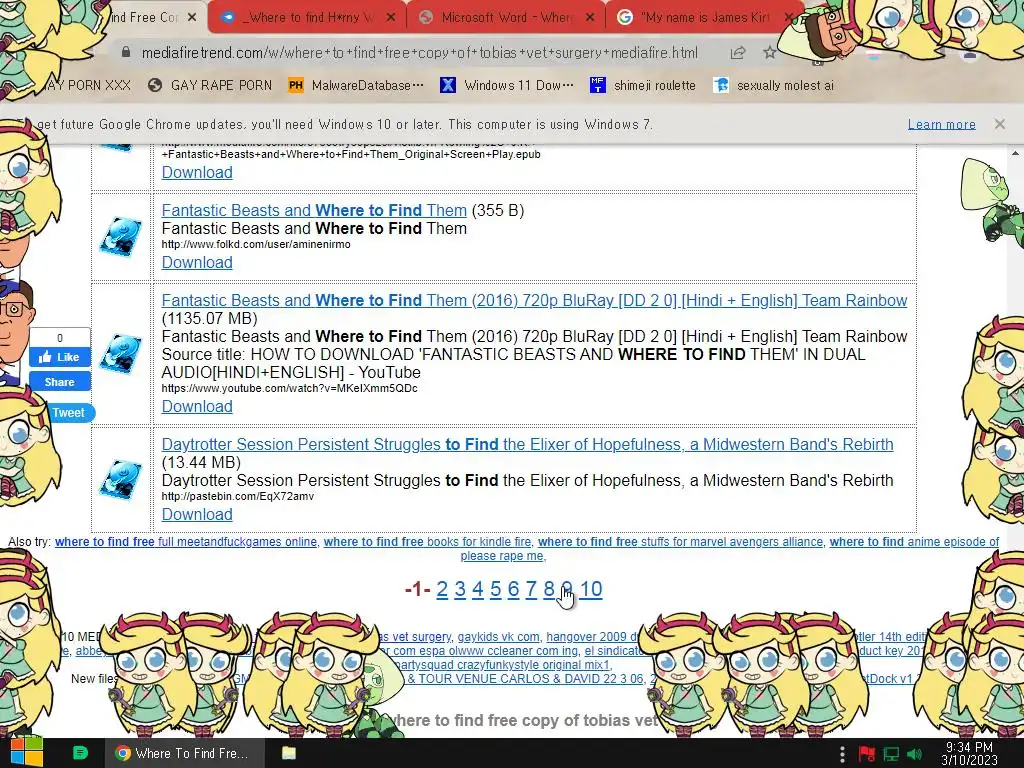
Task: Click the scrollbar up arrow
Action: pos(1016,153)
